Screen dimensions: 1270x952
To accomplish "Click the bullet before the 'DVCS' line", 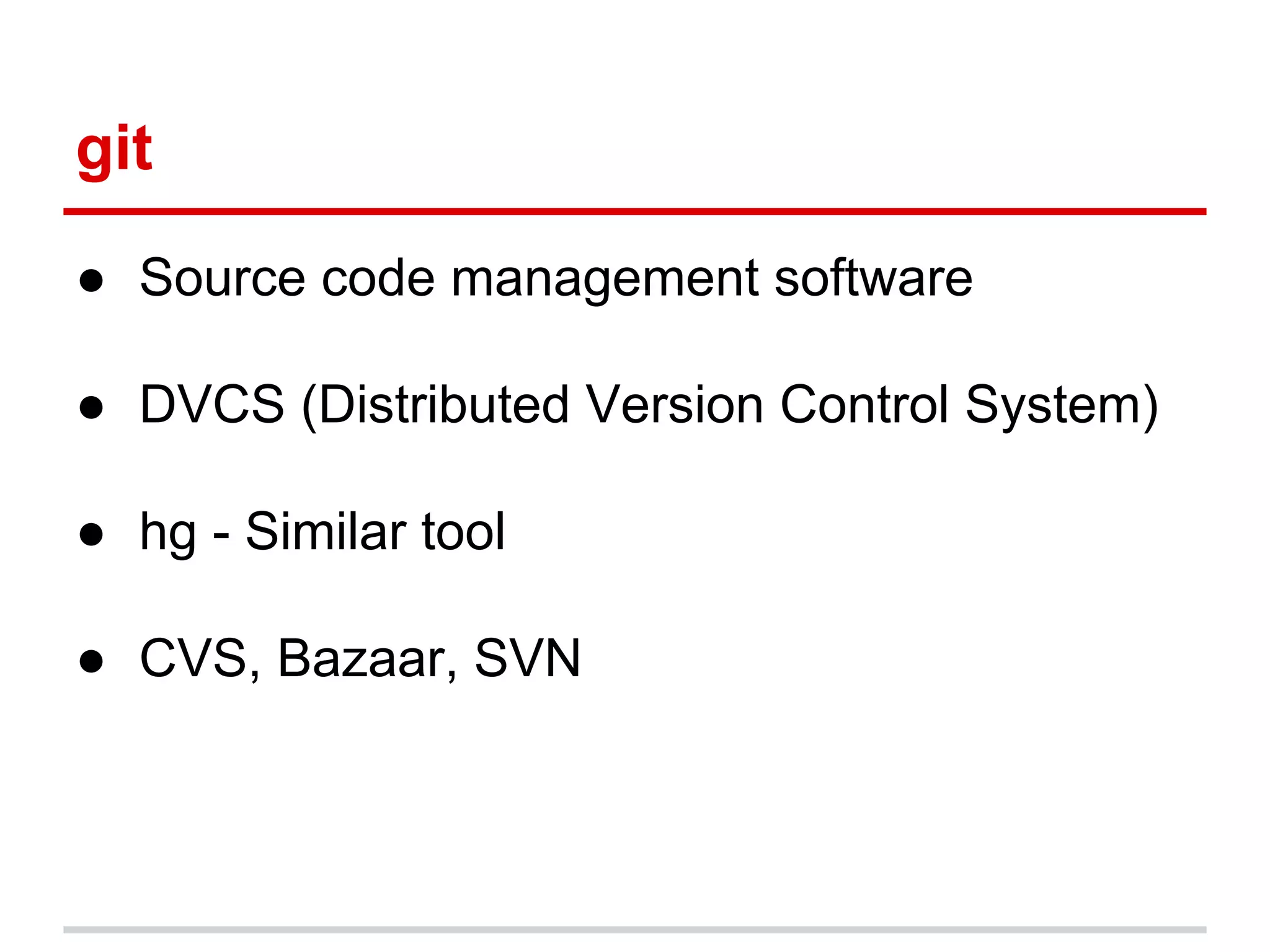I will pyautogui.click(x=91, y=408).
